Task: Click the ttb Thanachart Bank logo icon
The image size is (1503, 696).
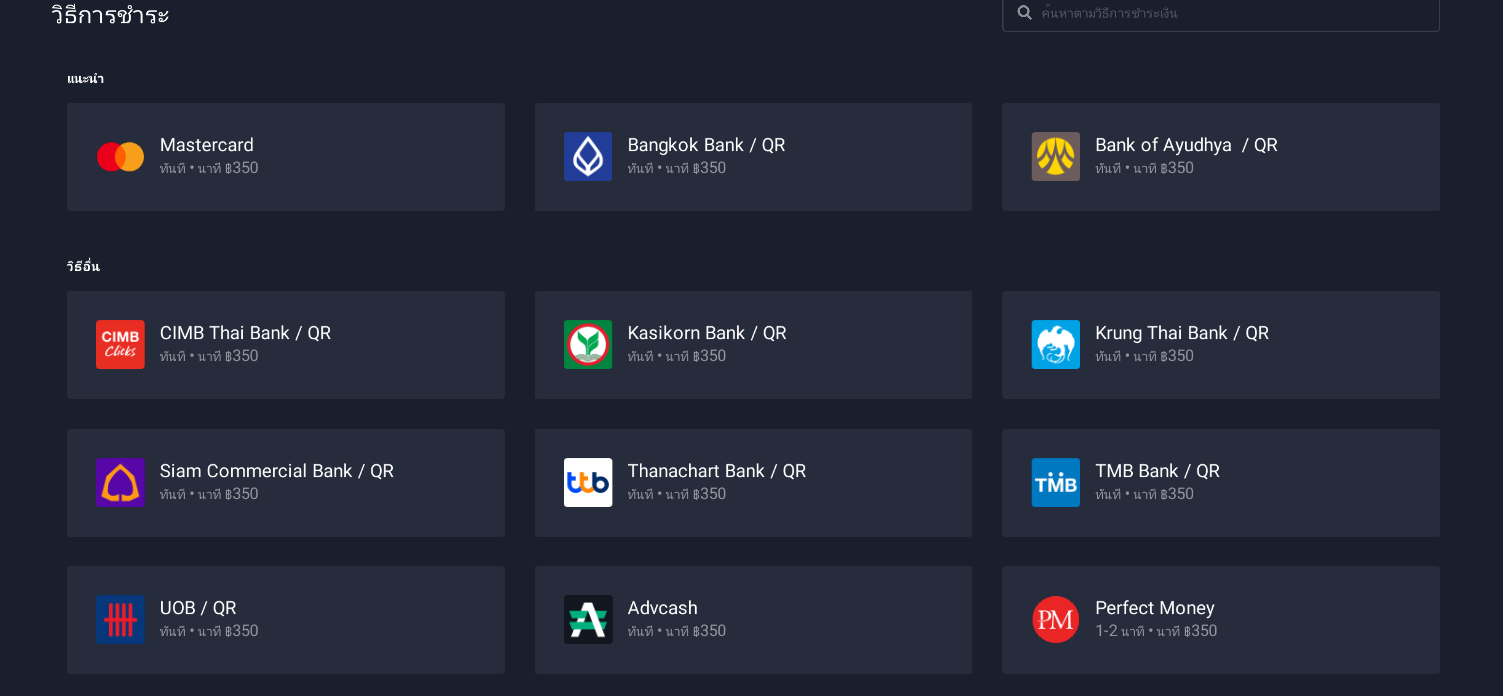Action: coord(588,483)
